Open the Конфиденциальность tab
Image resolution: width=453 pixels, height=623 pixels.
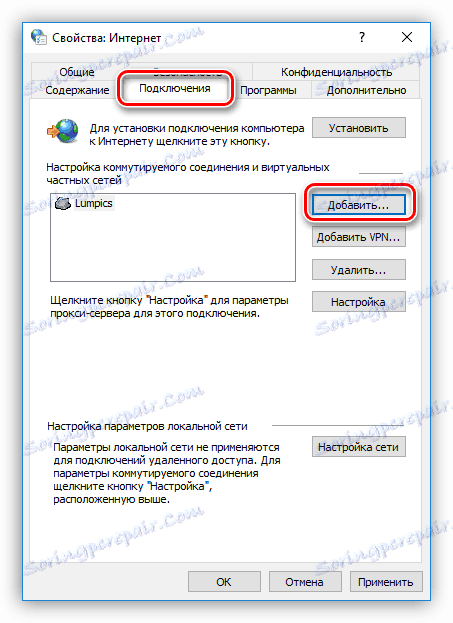pos(336,72)
